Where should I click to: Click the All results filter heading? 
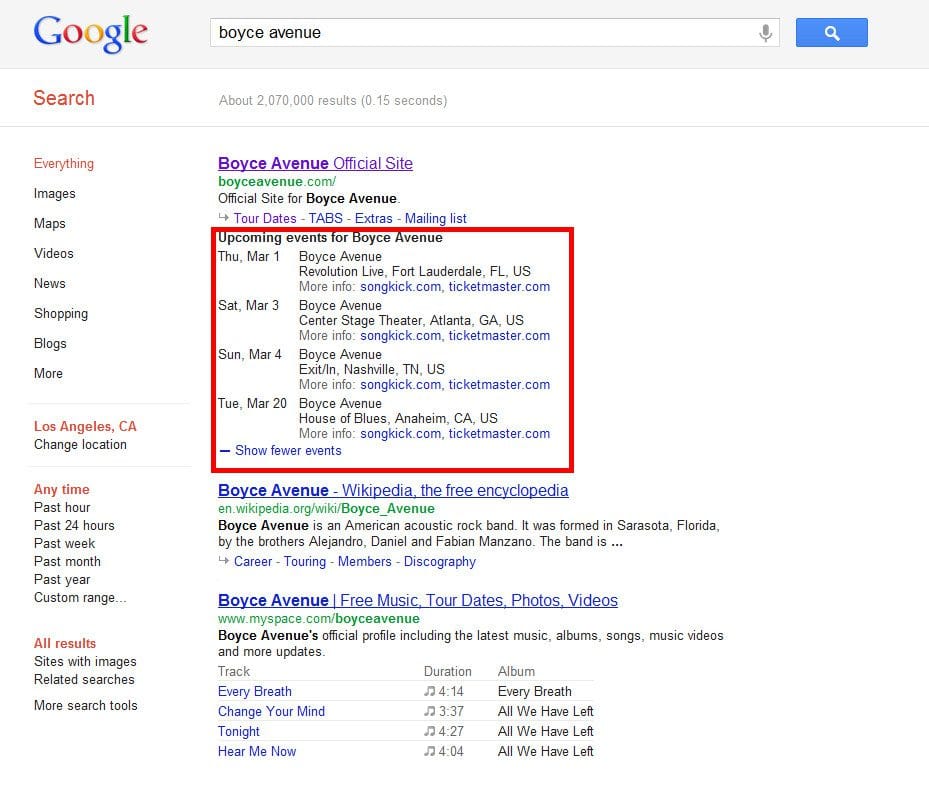(65, 643)
